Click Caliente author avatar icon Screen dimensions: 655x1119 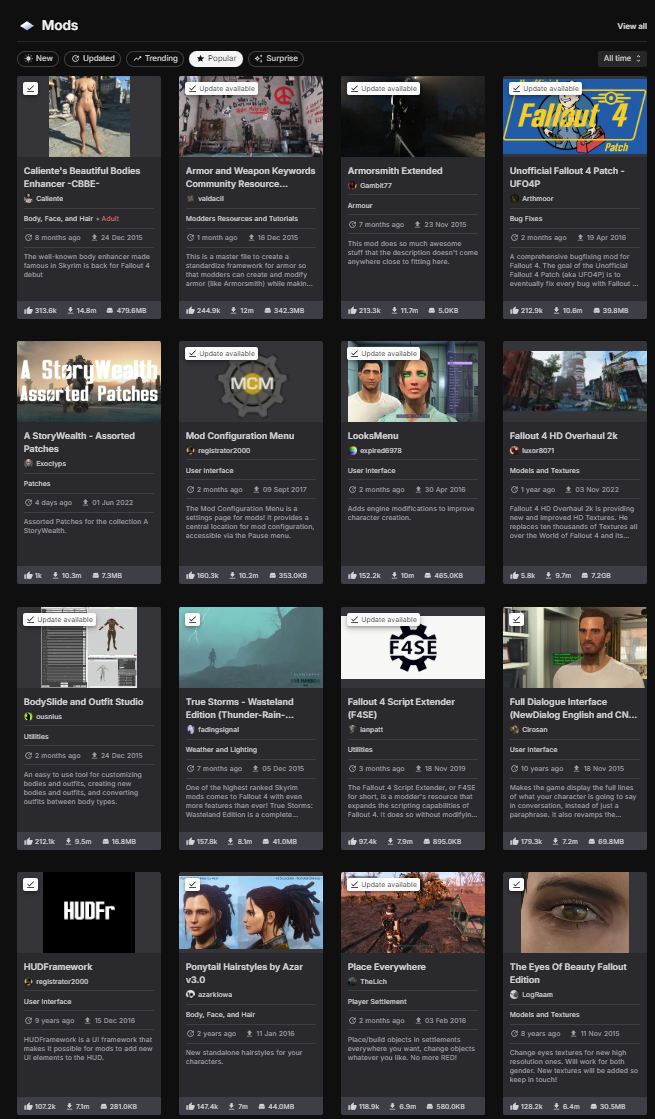coord(28,198)
